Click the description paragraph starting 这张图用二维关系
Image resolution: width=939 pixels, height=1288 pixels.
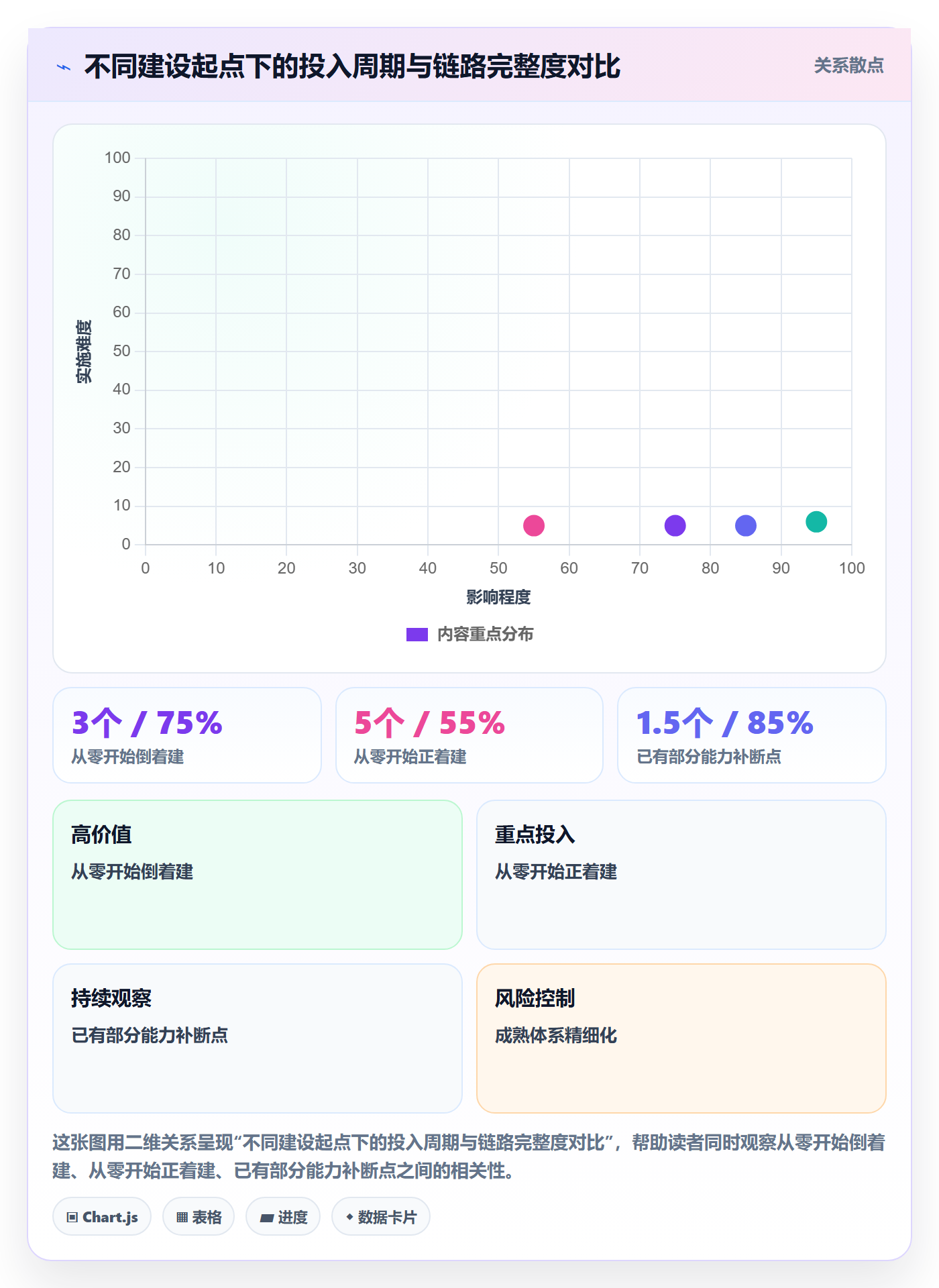coord(469,1157)
